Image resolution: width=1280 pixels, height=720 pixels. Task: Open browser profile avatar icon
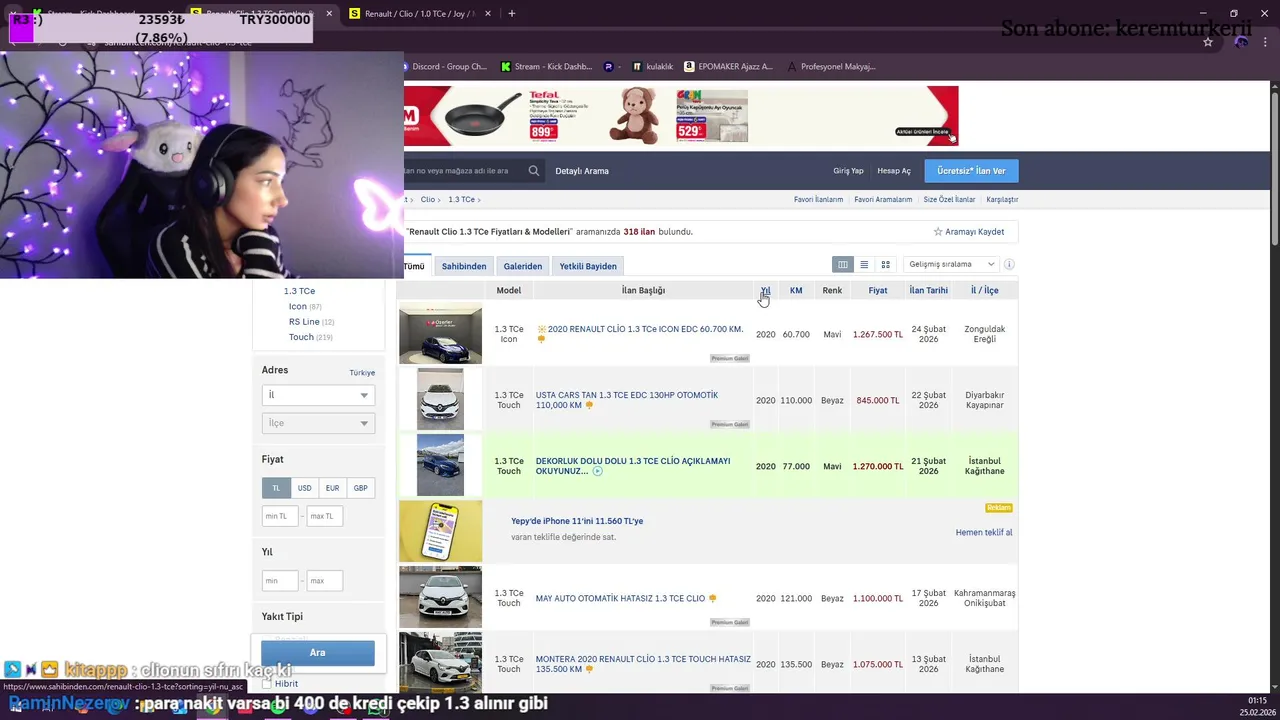click(1241, 42)
